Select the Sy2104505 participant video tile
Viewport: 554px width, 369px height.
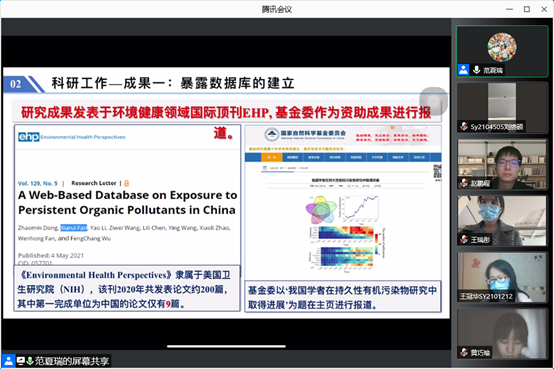click(x=502, y=108)
